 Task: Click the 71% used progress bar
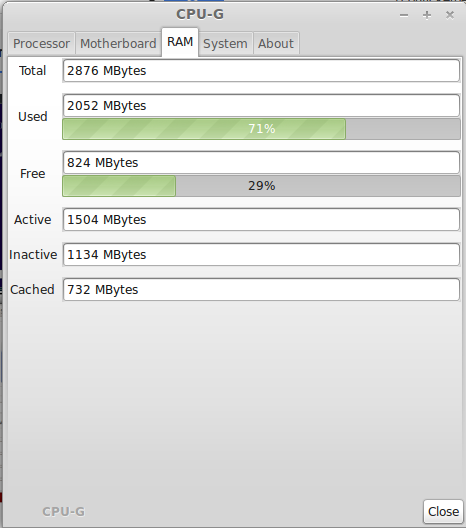coord(261,129)
